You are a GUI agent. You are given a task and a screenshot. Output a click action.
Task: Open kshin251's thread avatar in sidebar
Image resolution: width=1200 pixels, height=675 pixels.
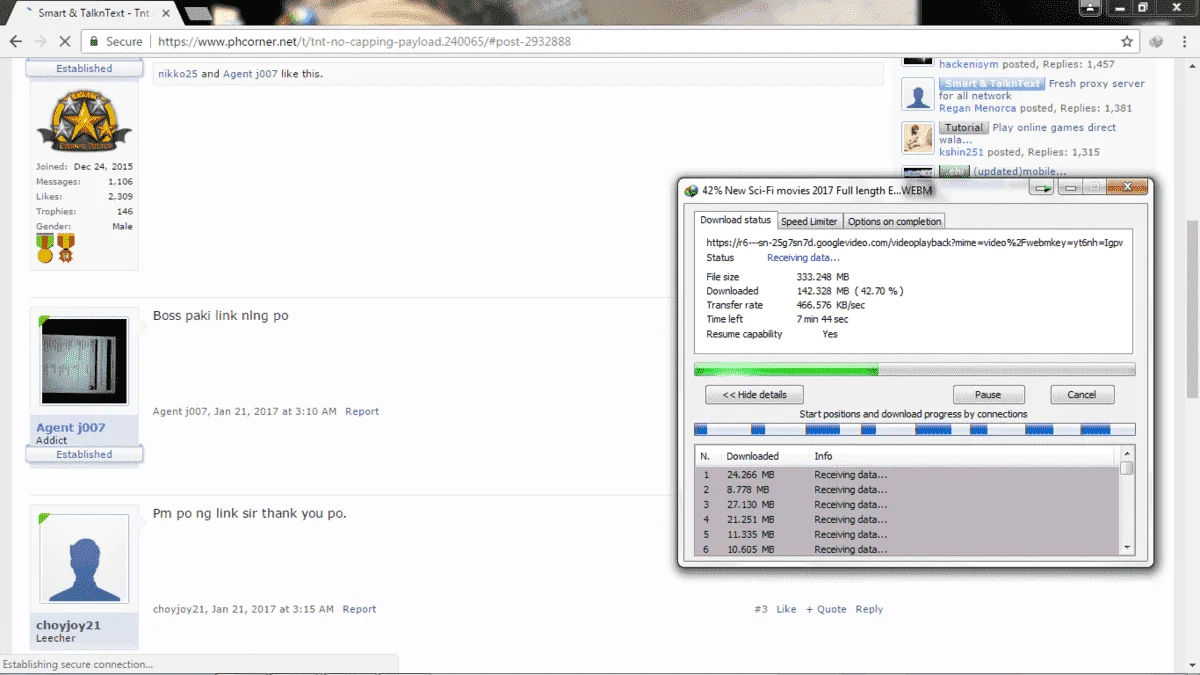pyautogui.click(x=917, y=138)
